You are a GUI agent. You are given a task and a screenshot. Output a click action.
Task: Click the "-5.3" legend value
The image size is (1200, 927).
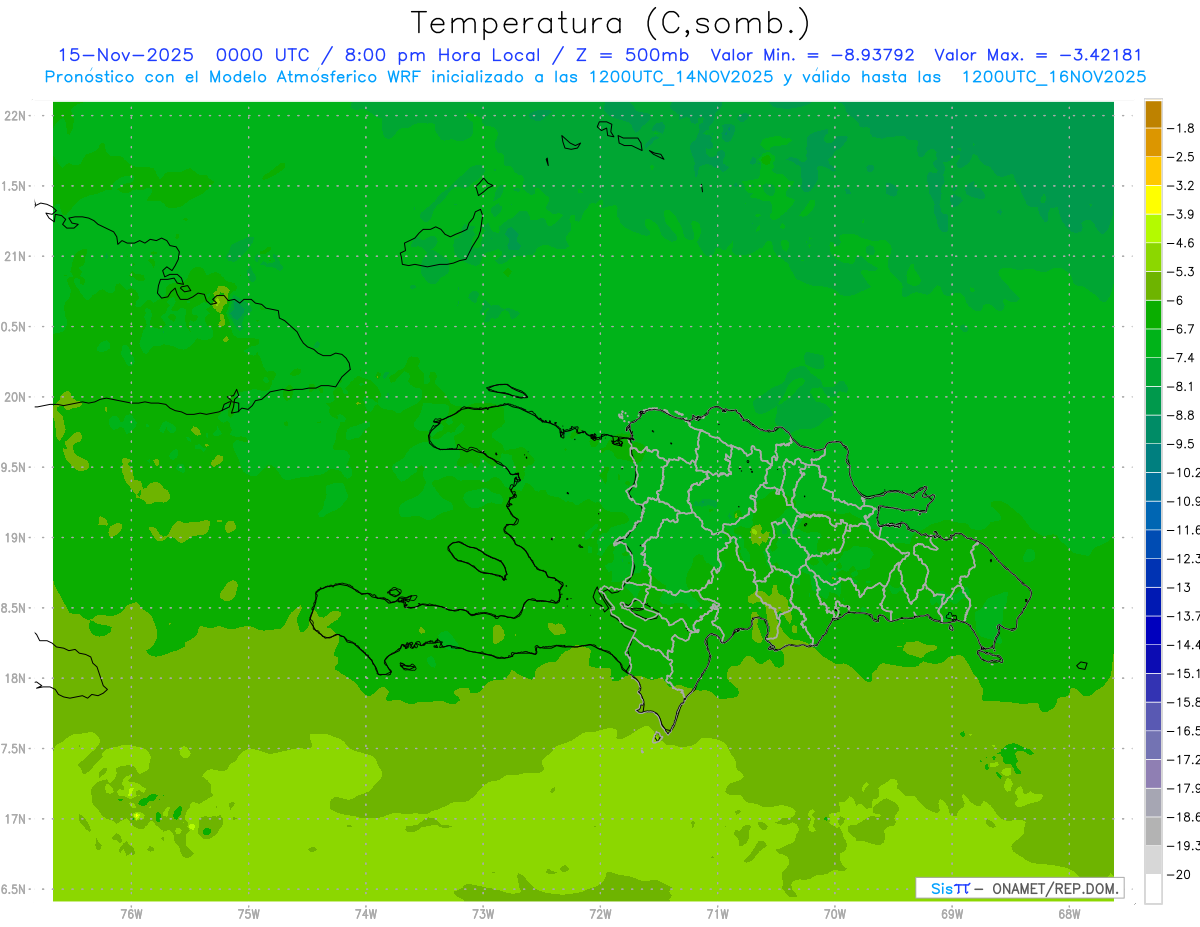coord(1182,271)
